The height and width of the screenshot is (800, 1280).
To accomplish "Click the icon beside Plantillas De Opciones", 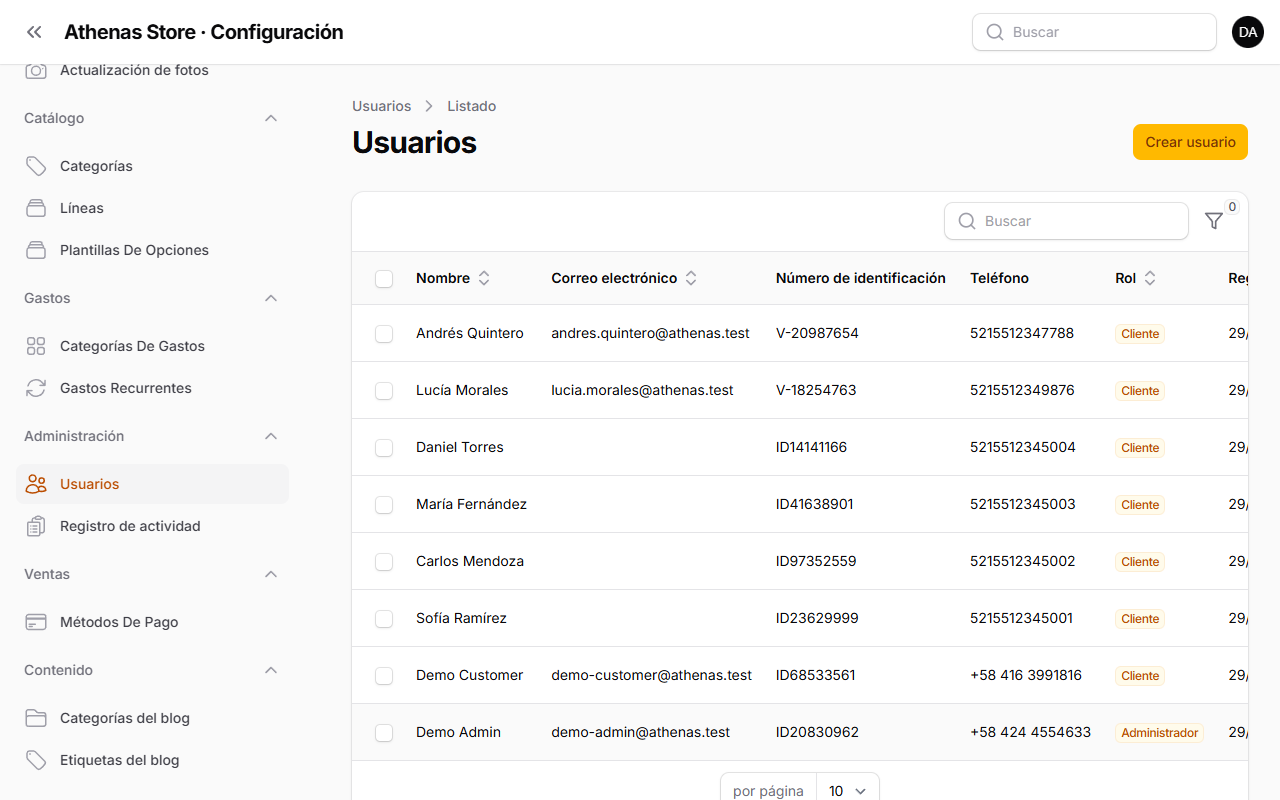I will (x=36, y=250).
